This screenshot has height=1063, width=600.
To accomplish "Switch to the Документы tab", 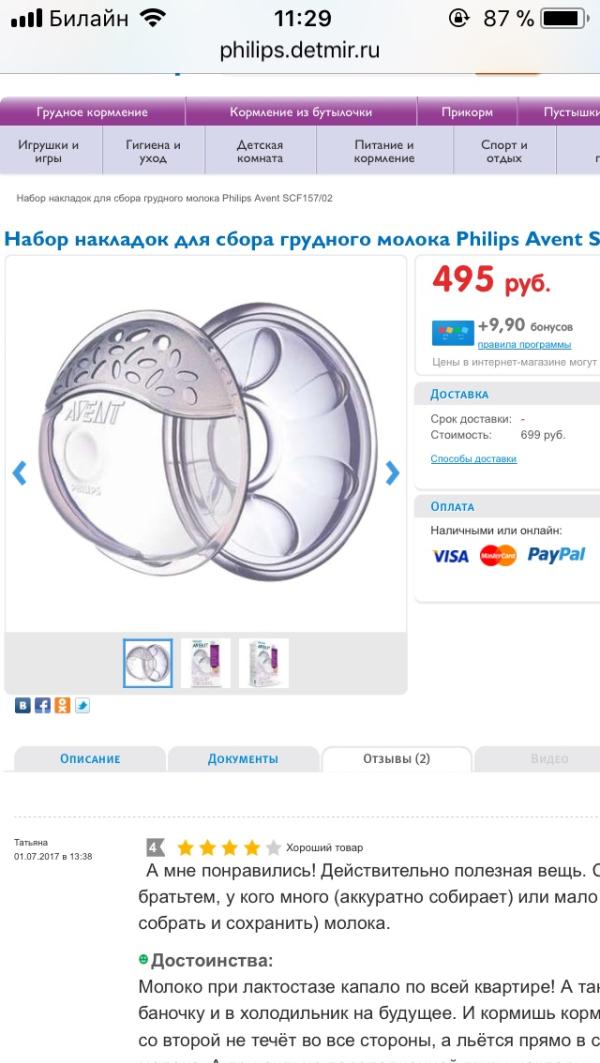I will click(243, 759).
